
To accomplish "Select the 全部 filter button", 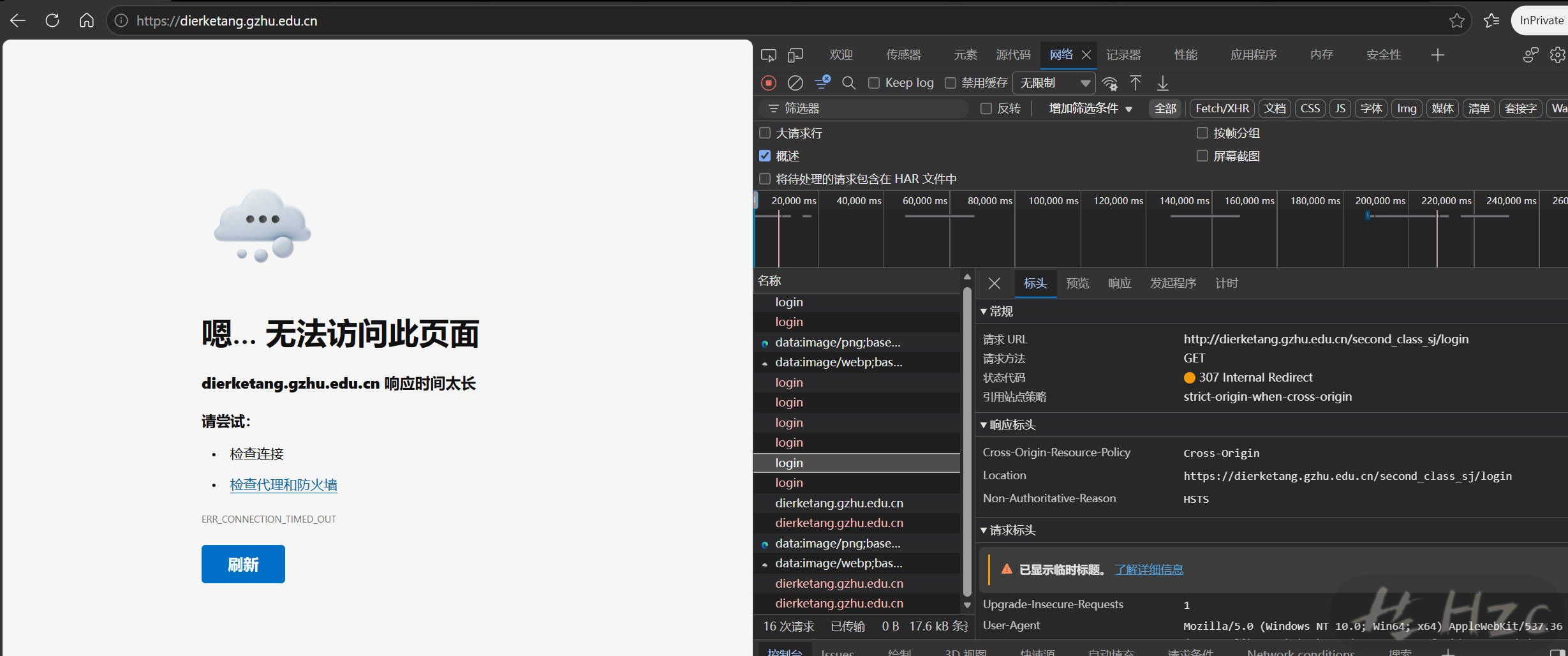I will [x=1165, y=108].
